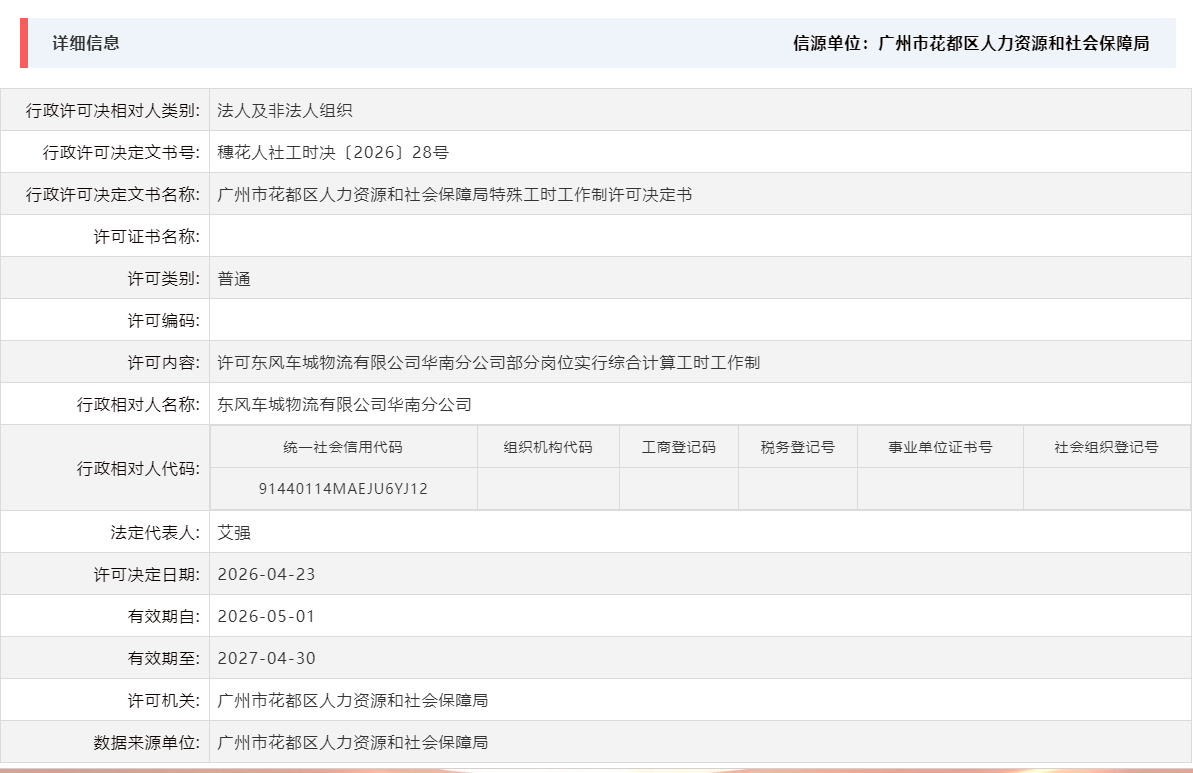
Task: Click the 组织机构代码 column header
Action: tap(548, 447)
